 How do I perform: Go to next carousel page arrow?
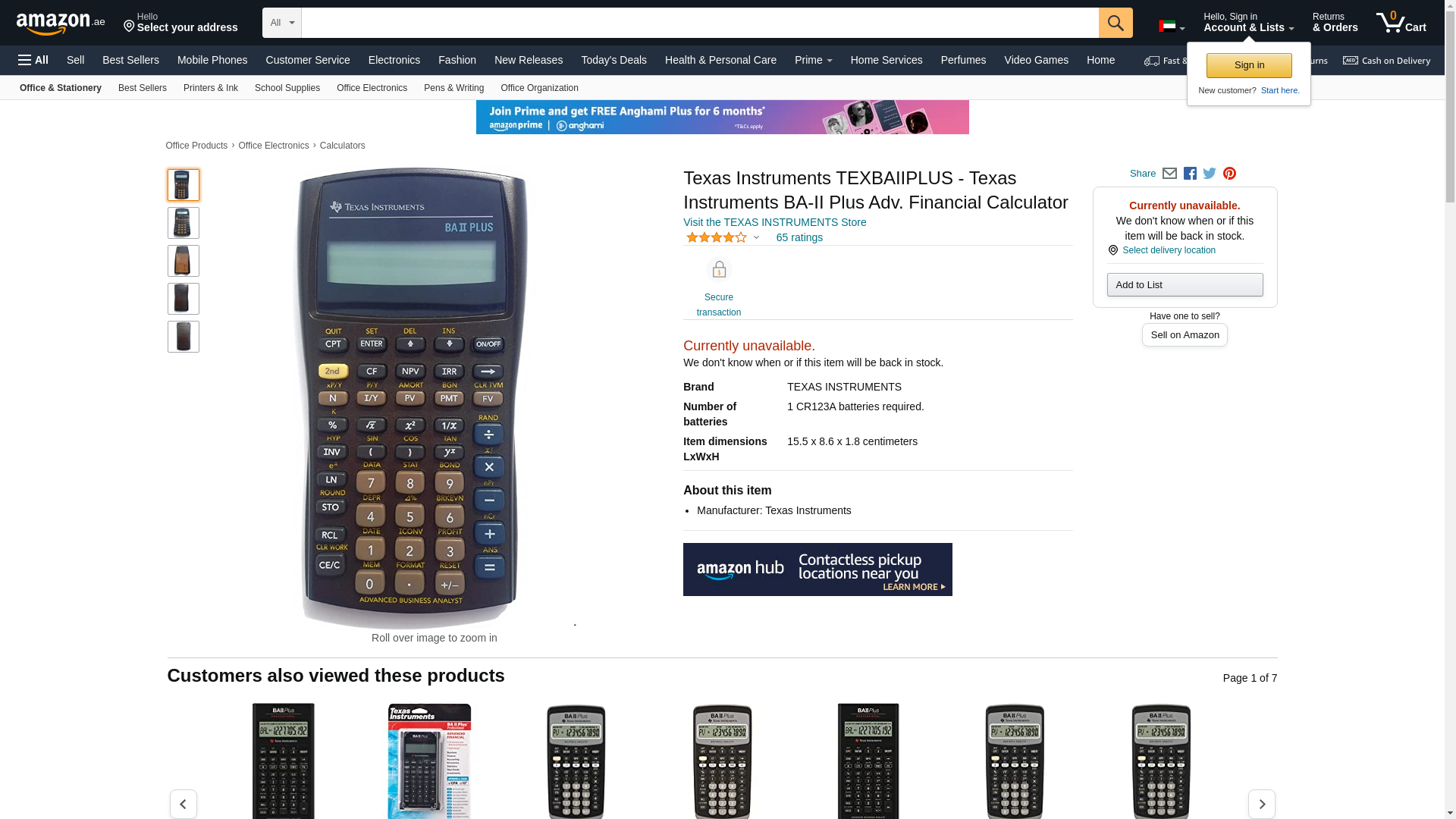pyautogui.click(x=1262, y=804)
